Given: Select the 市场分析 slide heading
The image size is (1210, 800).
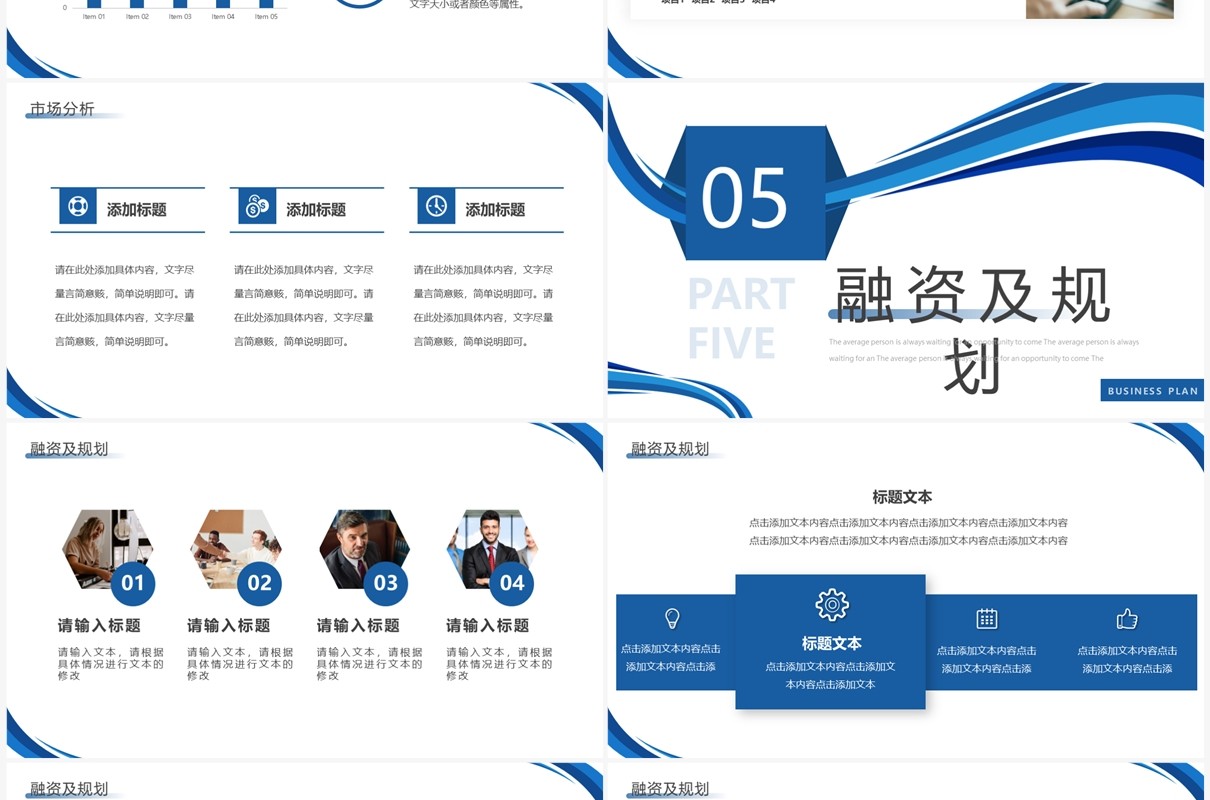Looking at the screenshot, I should tap(62, 109).
